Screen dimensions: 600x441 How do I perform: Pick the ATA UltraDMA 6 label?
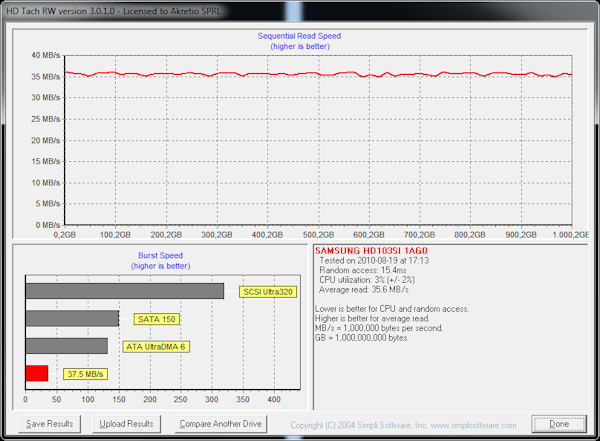156,346
